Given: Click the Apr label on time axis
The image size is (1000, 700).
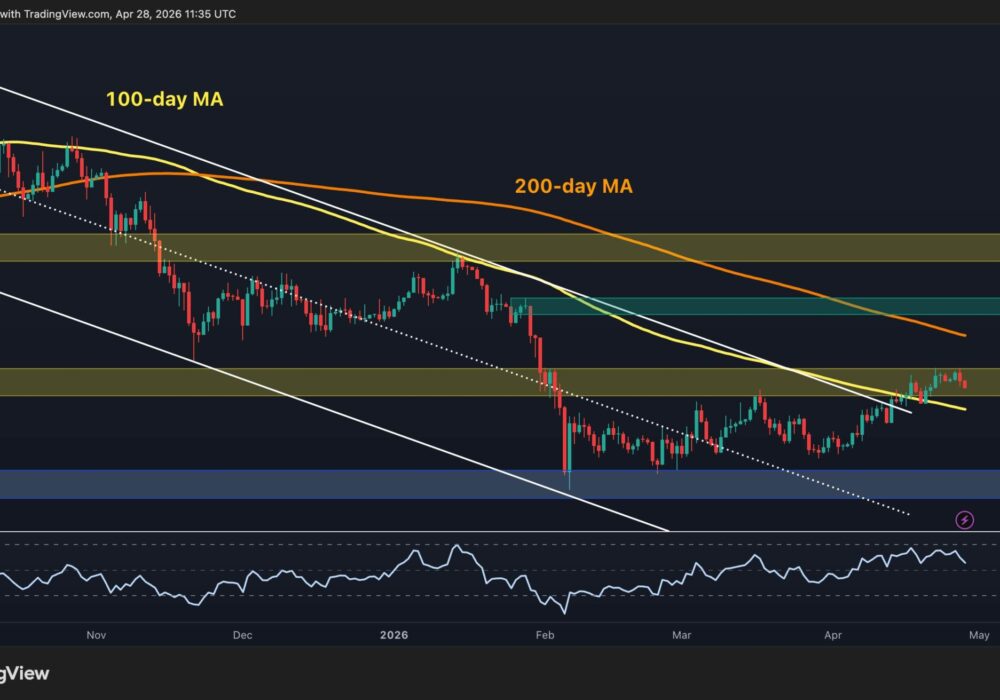Looking at the screenshot, I should tap(832, 634).
